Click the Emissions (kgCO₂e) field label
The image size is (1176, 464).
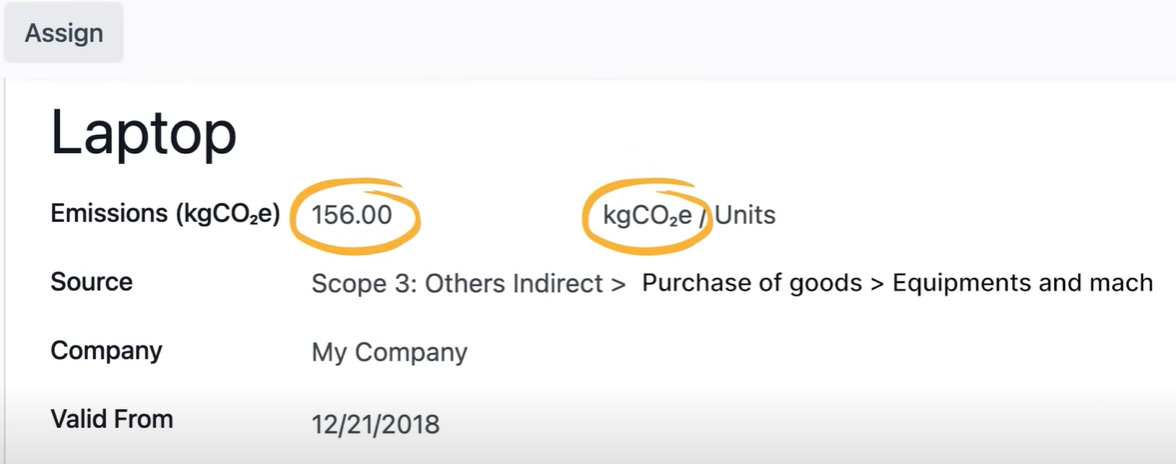(165, 214)
